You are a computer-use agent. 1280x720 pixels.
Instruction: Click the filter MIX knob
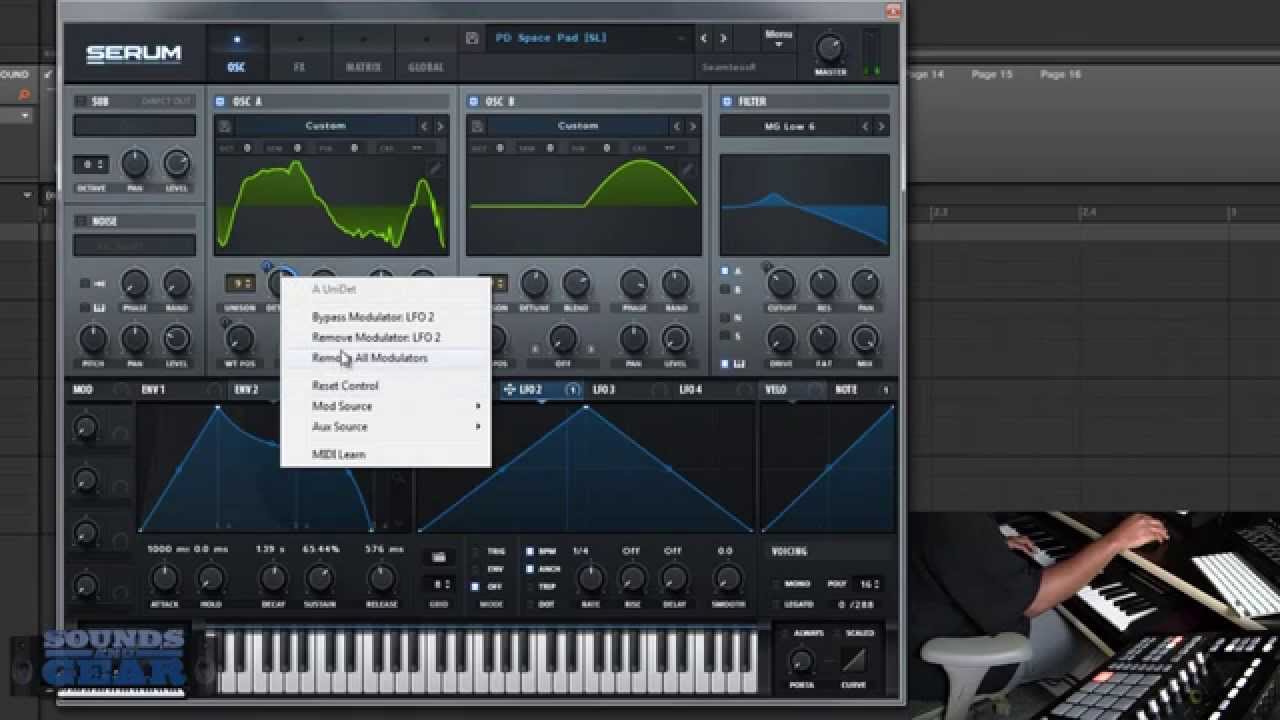865,339
